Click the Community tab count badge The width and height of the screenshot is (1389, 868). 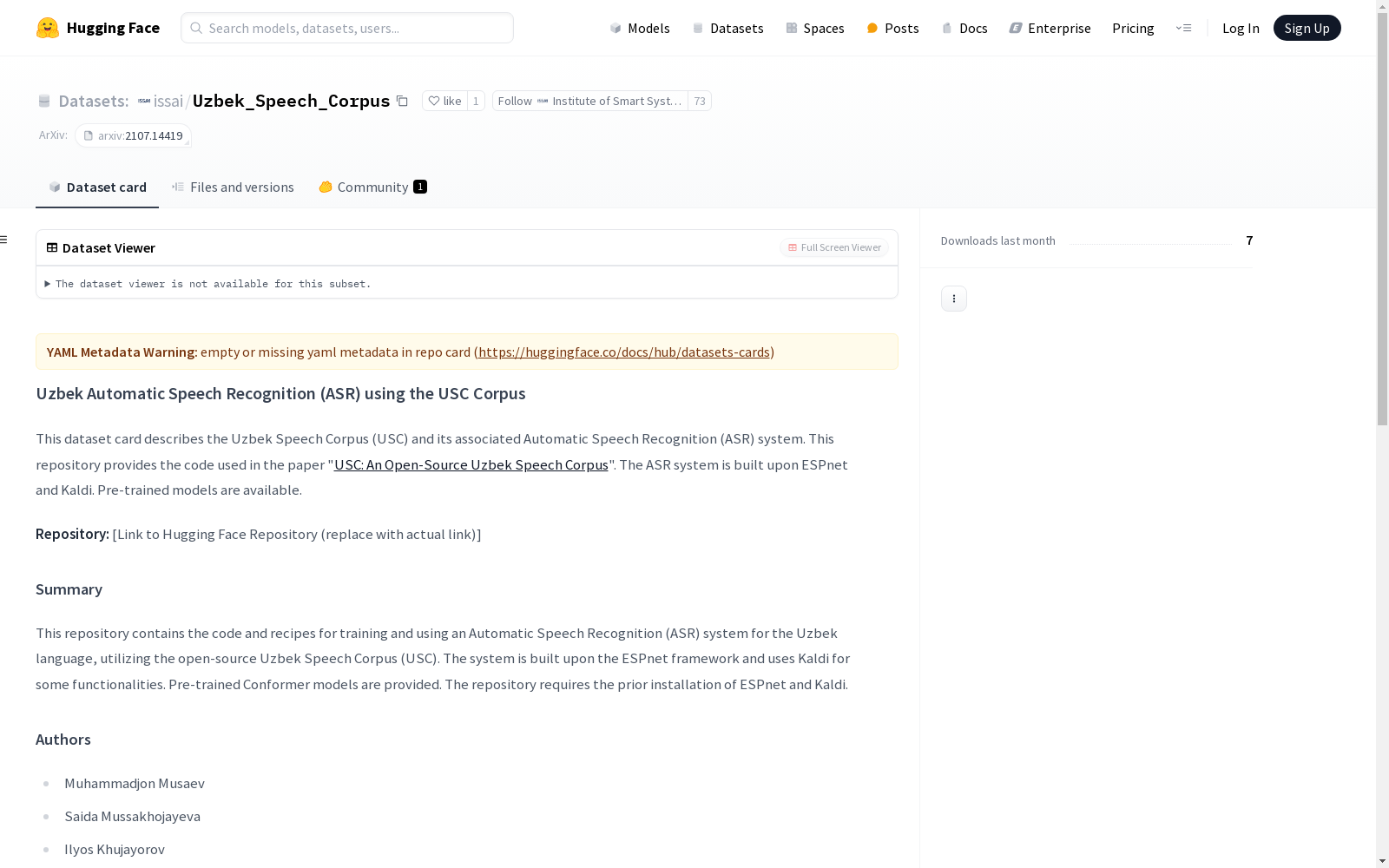coord(420,187)
